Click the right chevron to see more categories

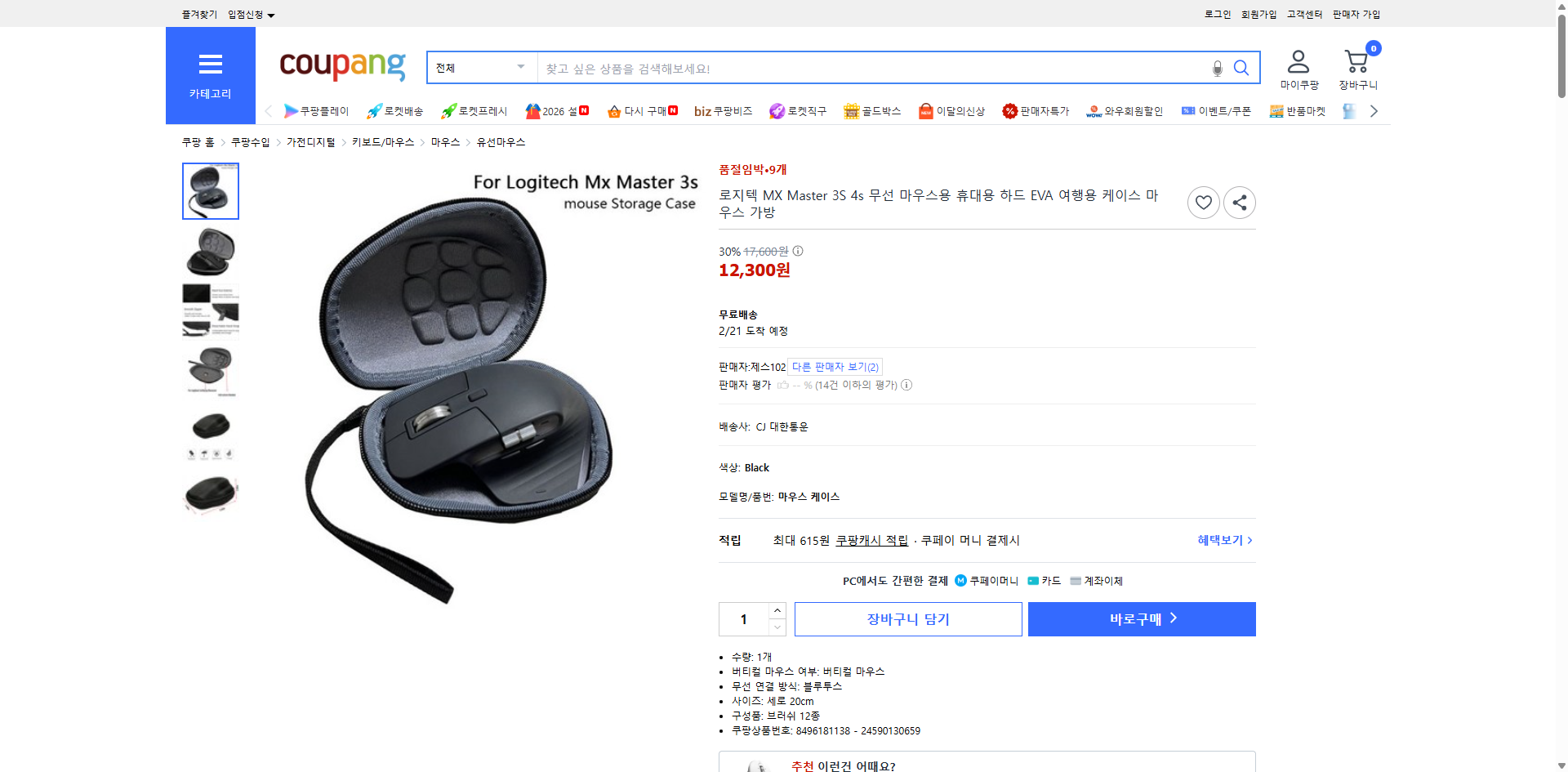[1374, 110]
